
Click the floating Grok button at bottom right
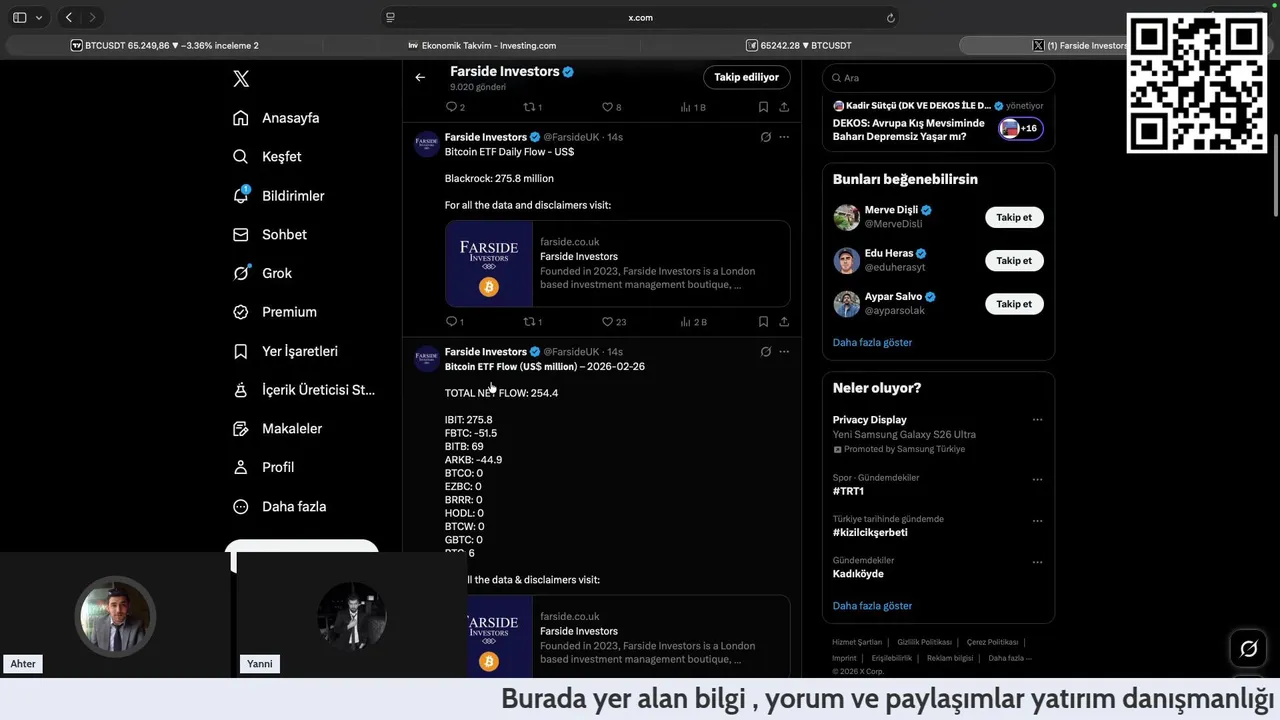coord(1248,649)
